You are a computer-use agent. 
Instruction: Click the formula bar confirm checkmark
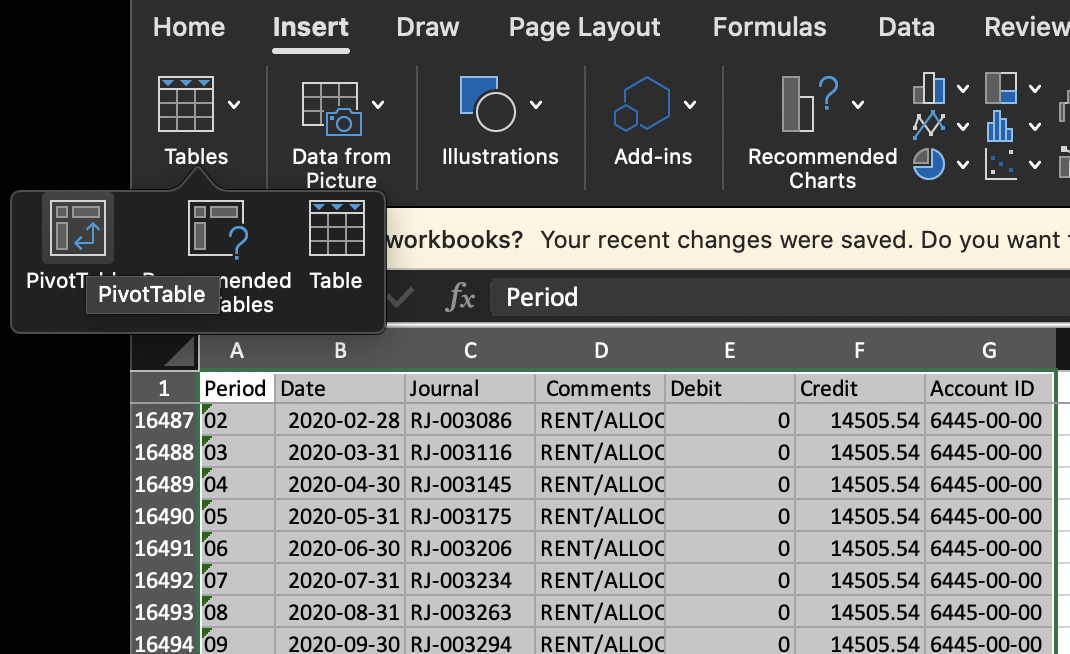coord(400,297)
